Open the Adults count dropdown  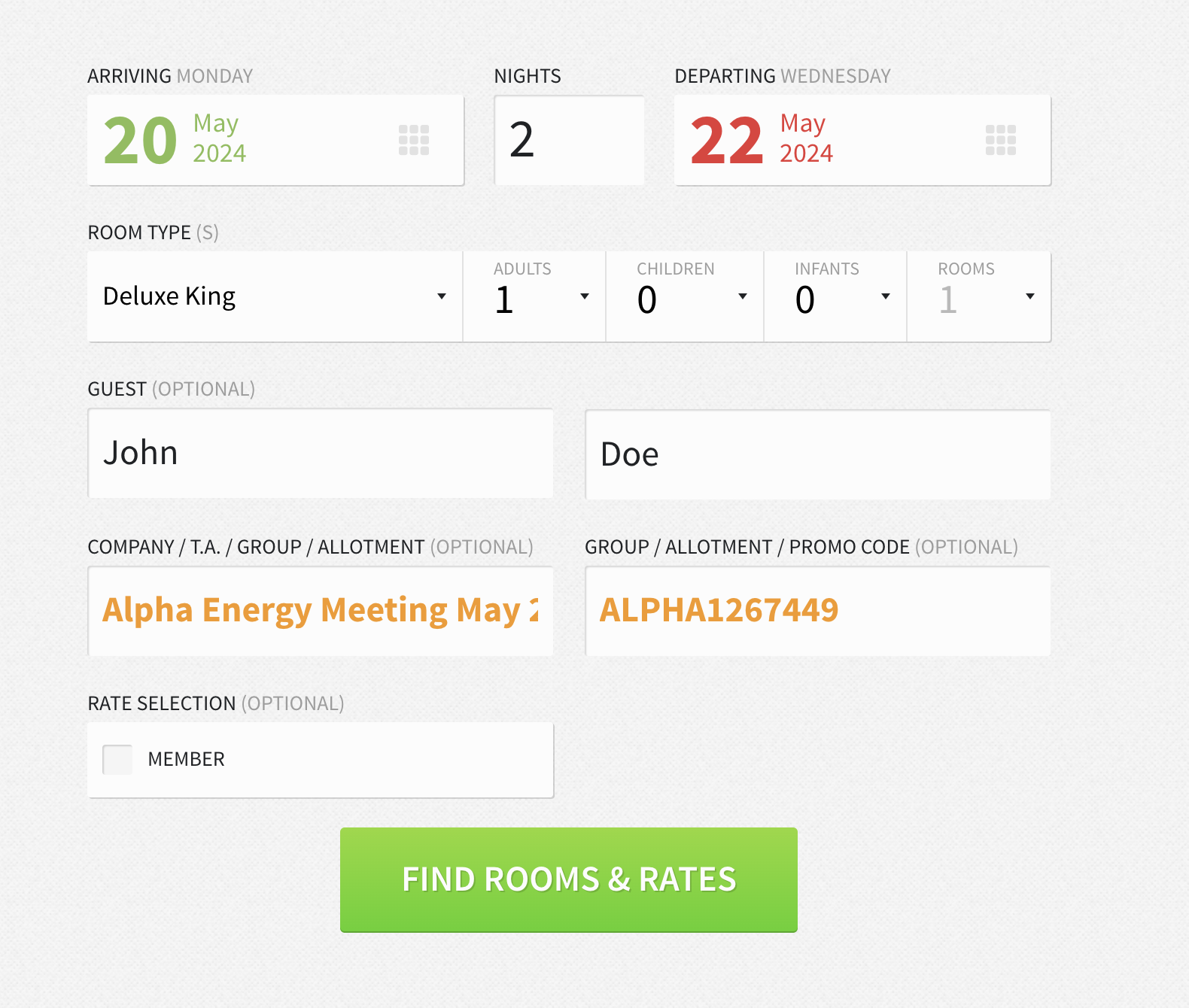584,296
